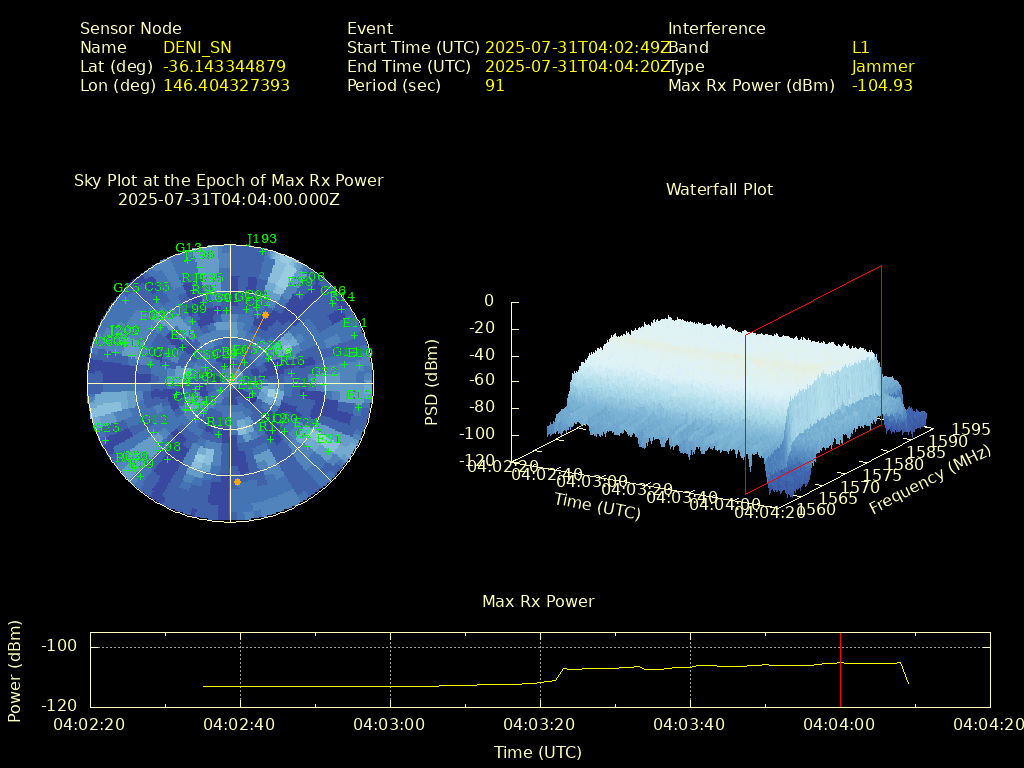Click the orange dot at end of orange line
Screen dimensions: 1024x768
click(x=265, y=315)
